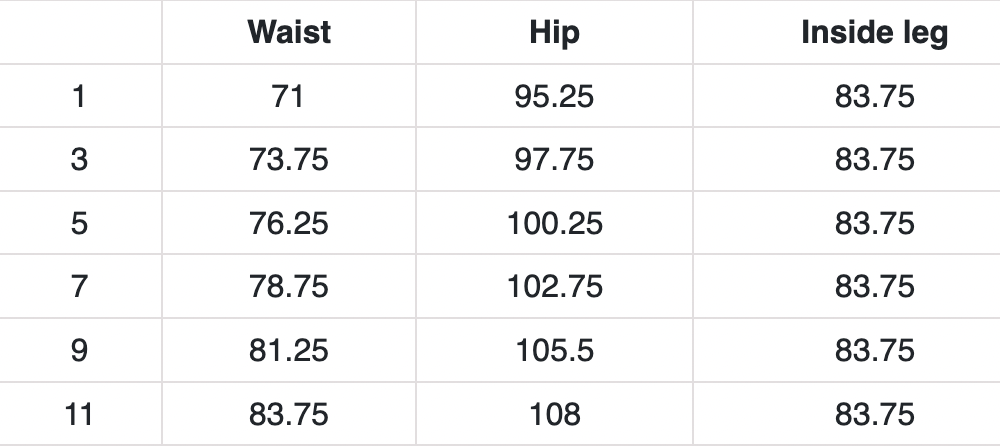Click hip value 95.25
This screenshot has width=1000, height=446.
(x=554, y=97)
